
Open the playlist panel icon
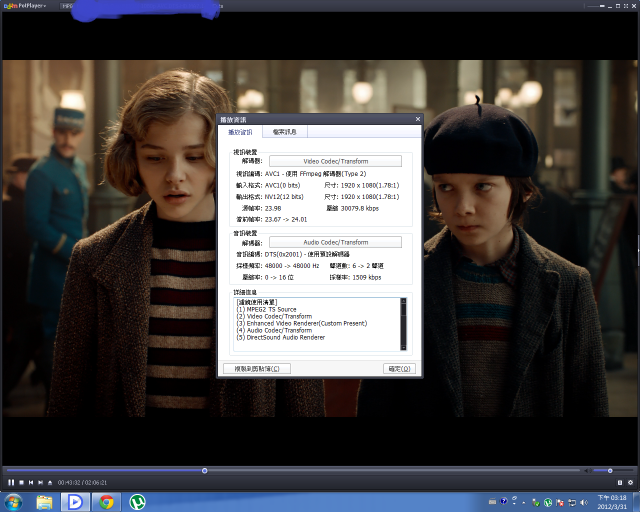[620, 482]
